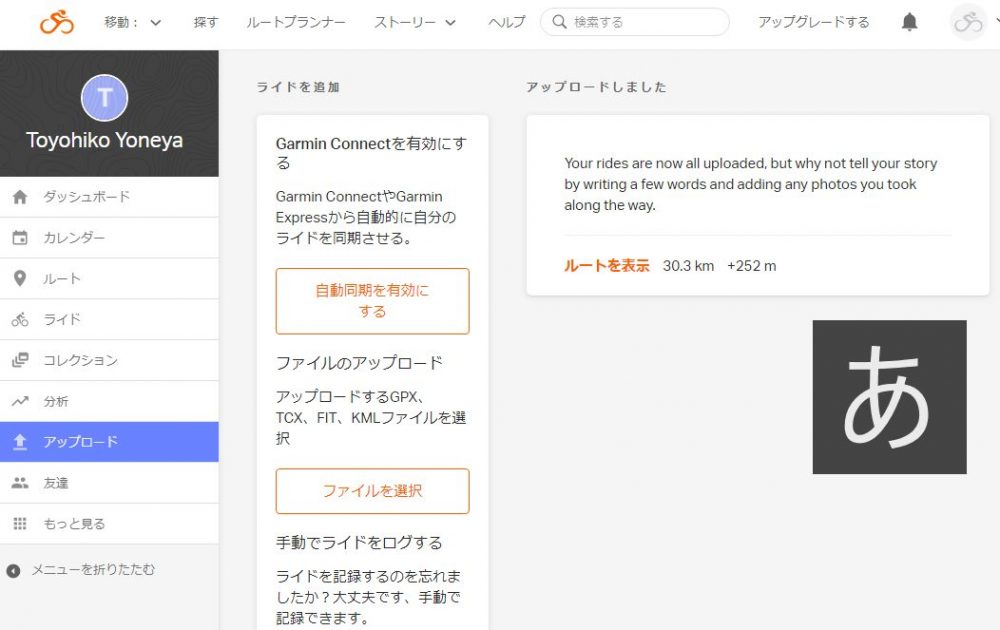Viewport: 1000px width, 630px height.
Task: Click the 'Your rides are now all uploaded' message
Action: click(751, 184)
